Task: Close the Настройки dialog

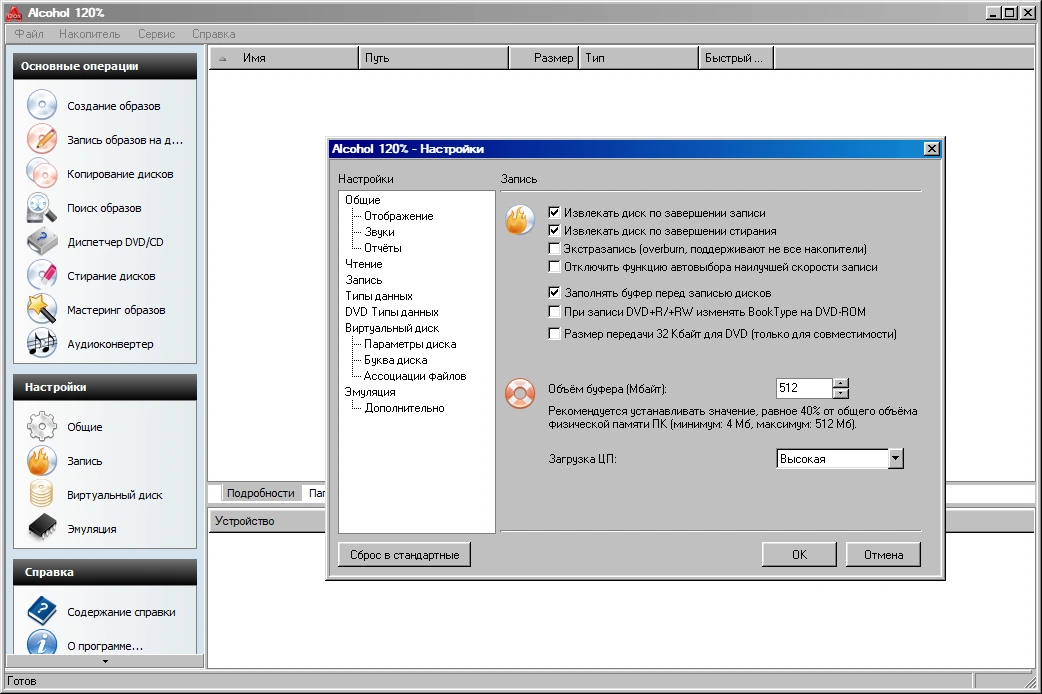Action: [x=932, y=148]
